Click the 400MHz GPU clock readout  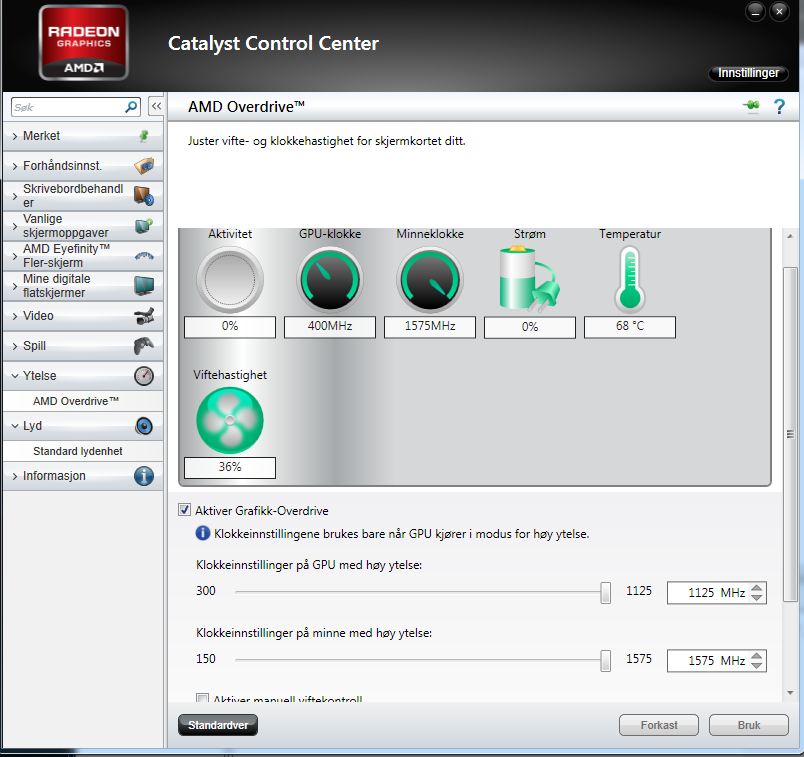click(x=330, y=327)
